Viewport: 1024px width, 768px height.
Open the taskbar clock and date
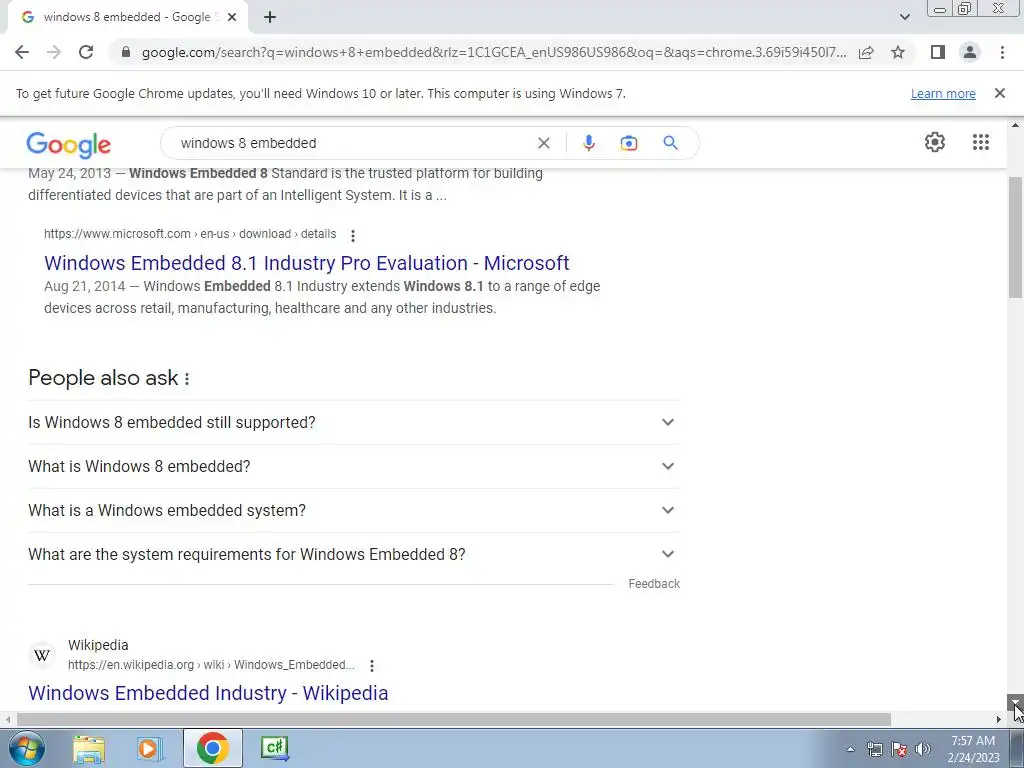(x=973, y=749)
